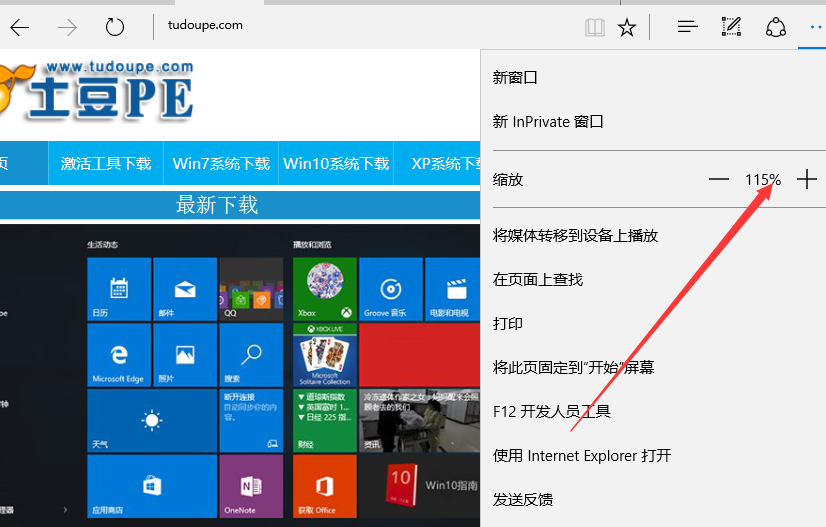Click the 财经 finance tile
This screenshot has height=527, width=826.
tap(325, 421)
